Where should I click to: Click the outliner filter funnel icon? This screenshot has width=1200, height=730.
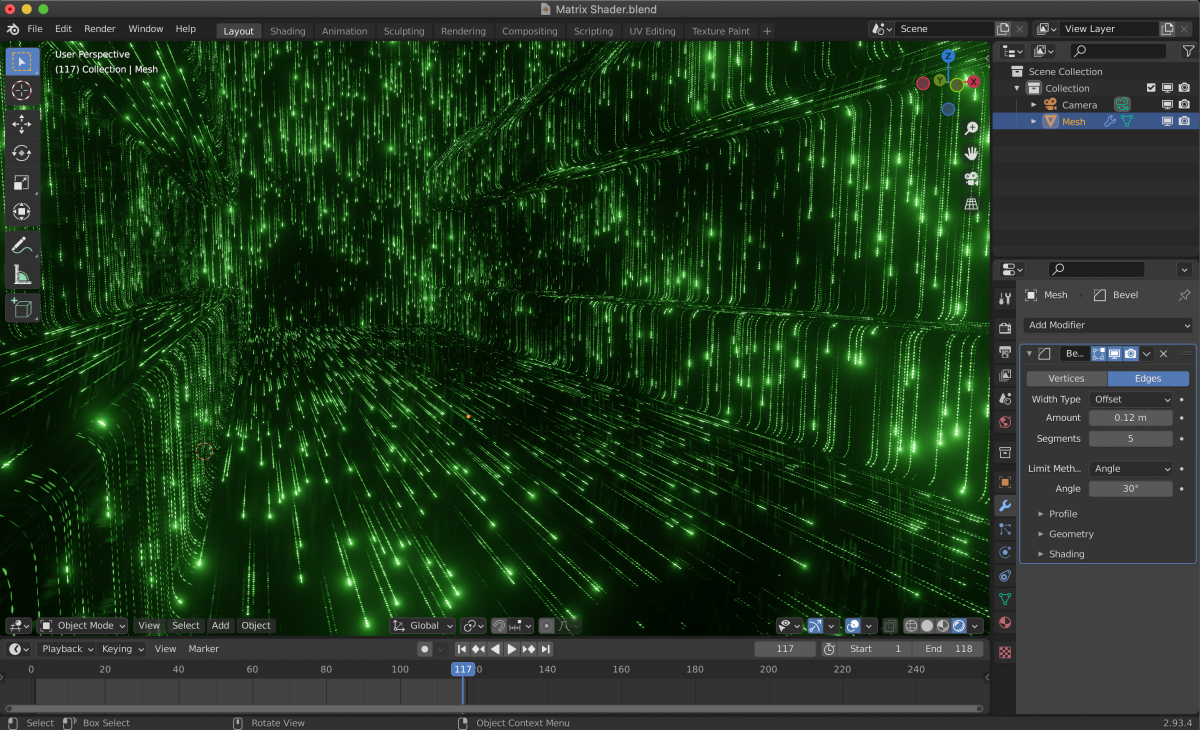pyautogui.click(x=1187, y=51)
